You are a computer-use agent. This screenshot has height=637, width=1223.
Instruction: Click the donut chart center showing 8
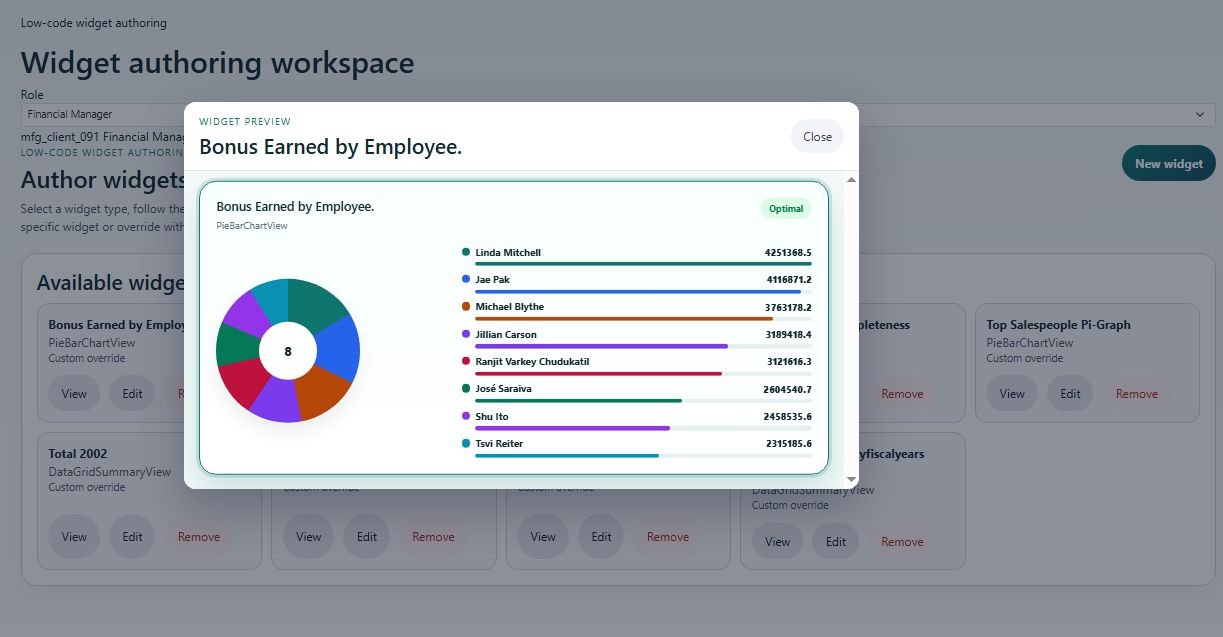coord(288,351)
